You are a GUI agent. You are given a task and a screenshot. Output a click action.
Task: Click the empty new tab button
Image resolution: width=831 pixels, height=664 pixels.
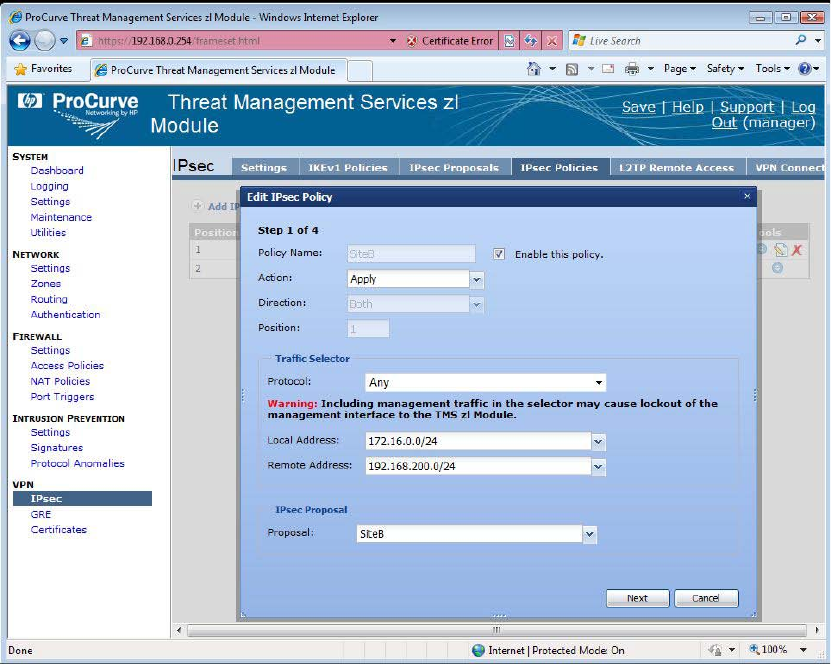click(360, 70)
